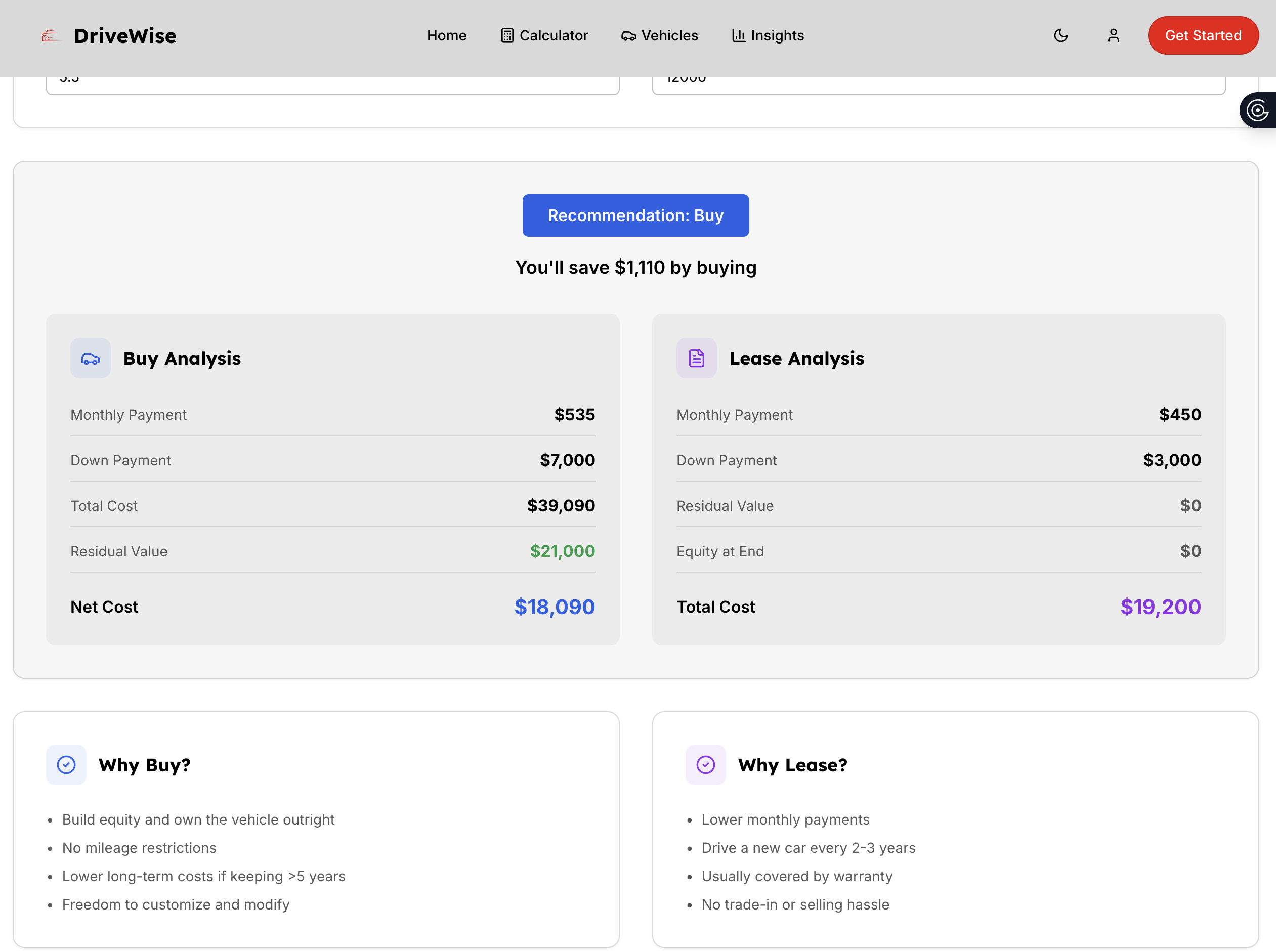The width and height of the screenshot is (1276, 952).
Task: Click the calculator icon in the navigation
Action: click(506, 36)
